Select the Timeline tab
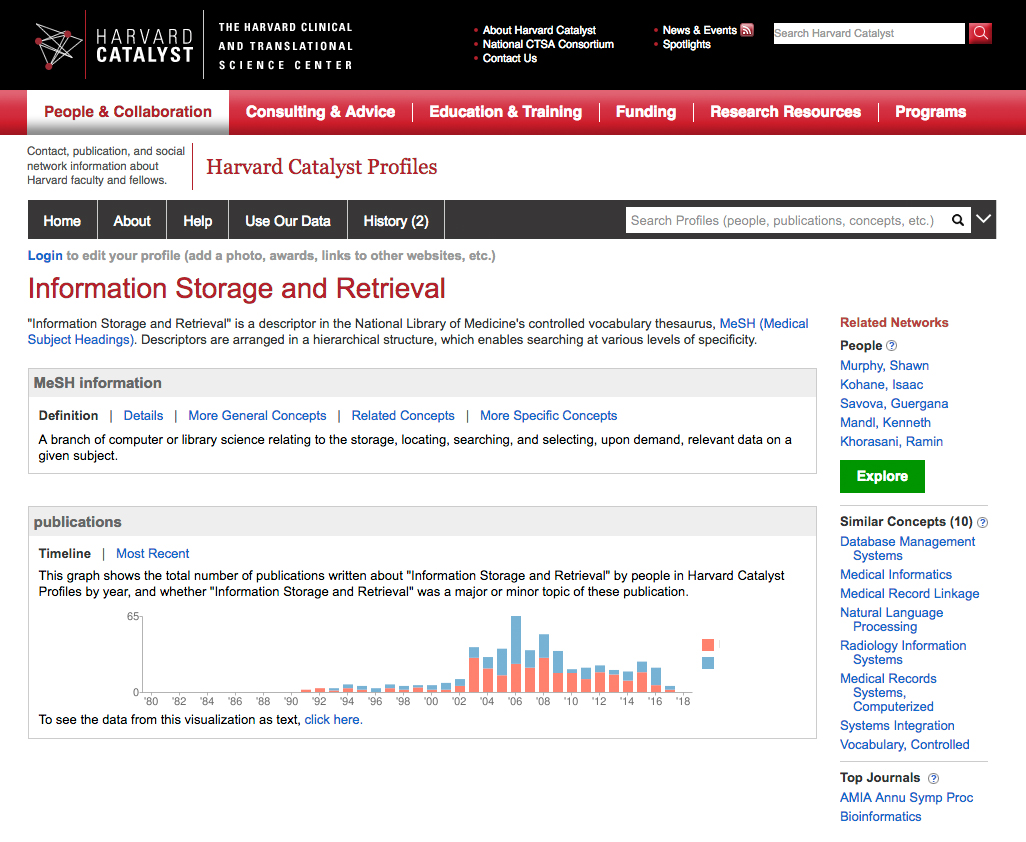This screenshot has height=842, width=1026. [65, 553]
